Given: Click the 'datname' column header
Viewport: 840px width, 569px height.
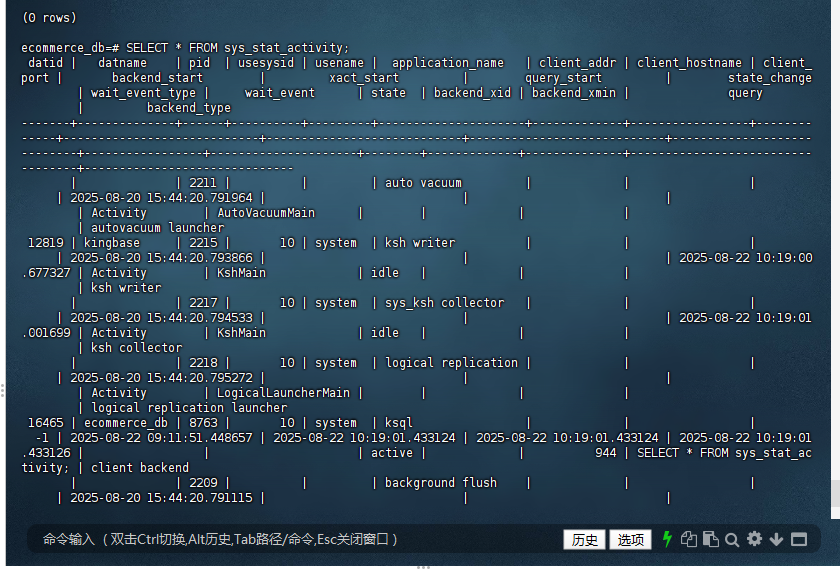Looking at the screenshot, I should (x=122, y=63).
